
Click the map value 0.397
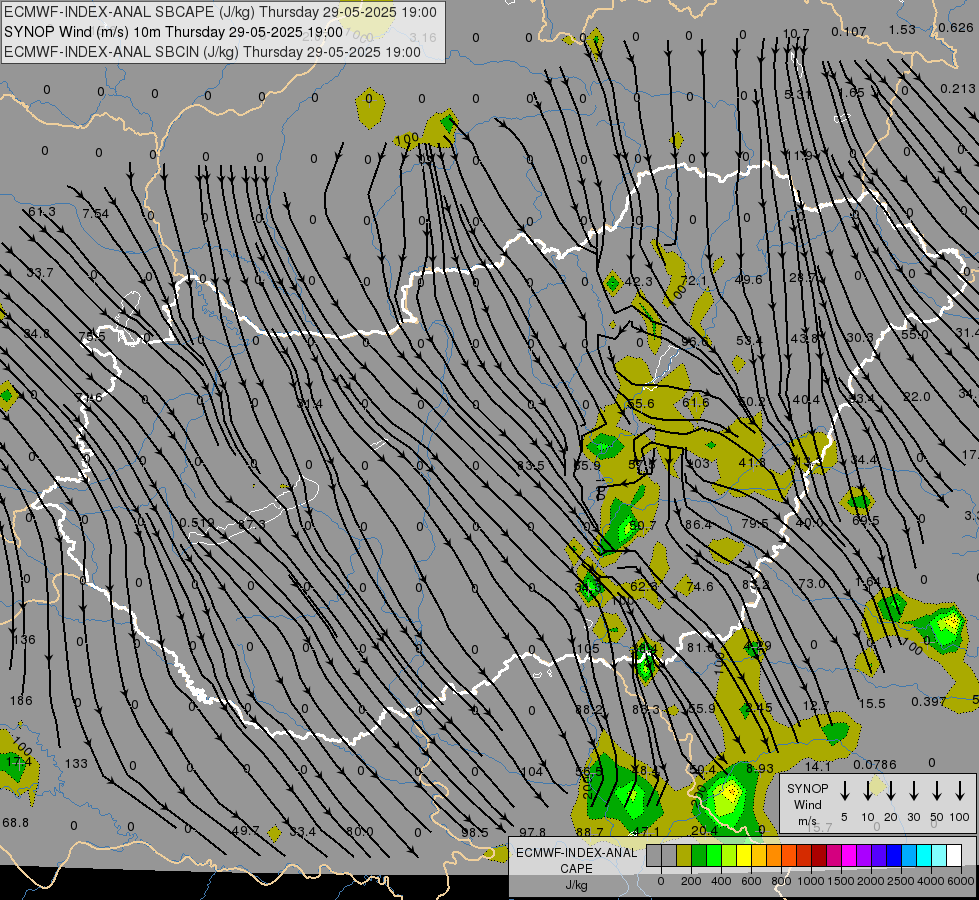(x=928, y=701)
